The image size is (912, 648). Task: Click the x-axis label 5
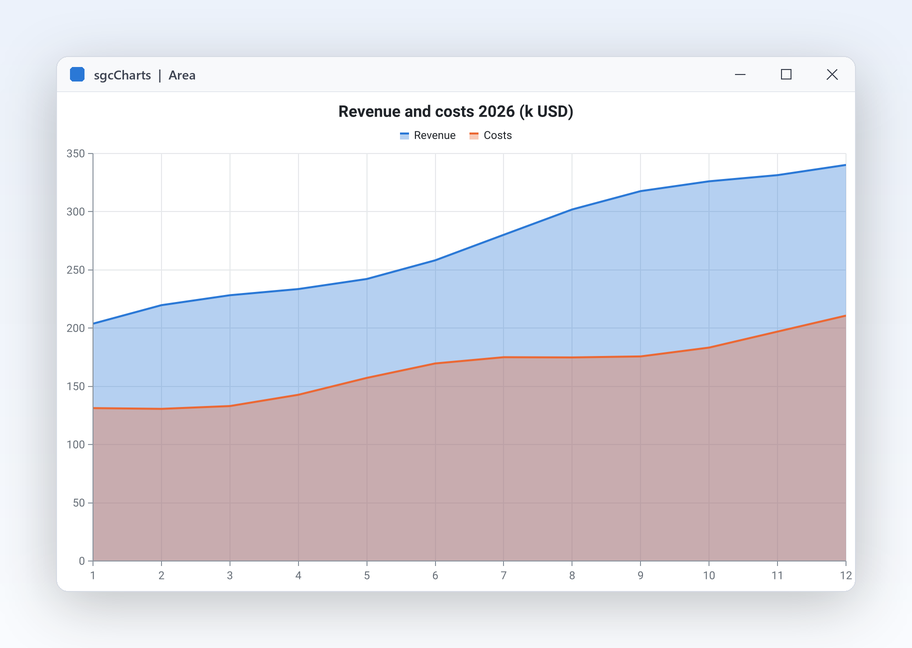(367, 575)
